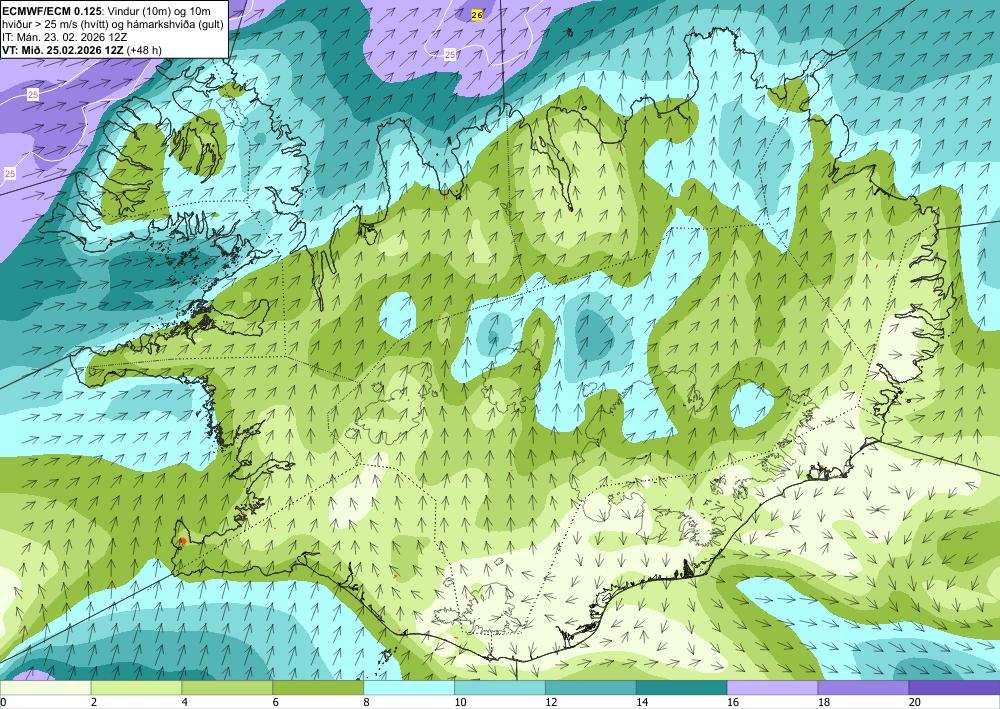Select the legend scale value "8"
The height and width of the screenshot is (709, 1000).
[367, 703]
